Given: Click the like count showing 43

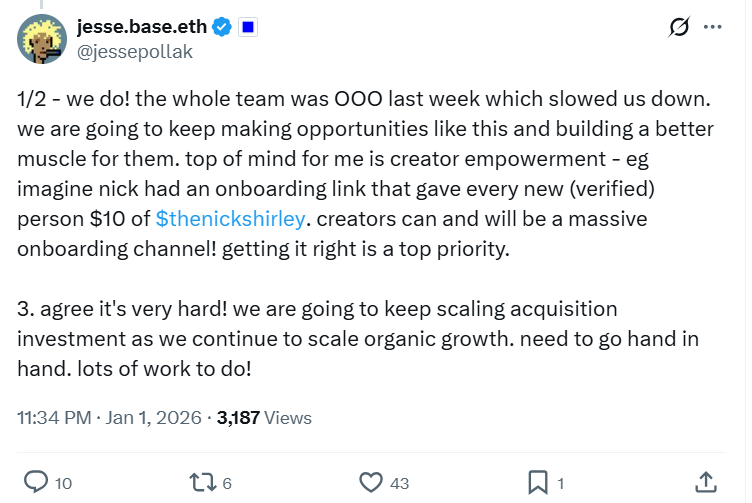Looking at the screenshot, I should [x=399, y=484].
